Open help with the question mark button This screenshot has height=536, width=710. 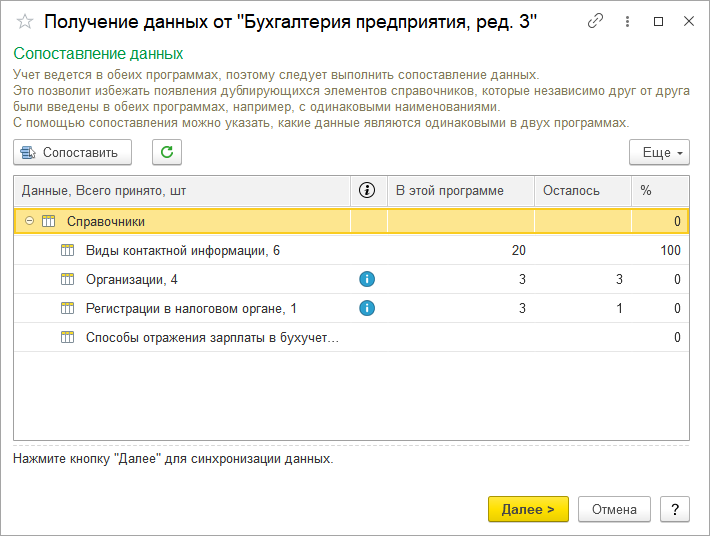[676, 509]
